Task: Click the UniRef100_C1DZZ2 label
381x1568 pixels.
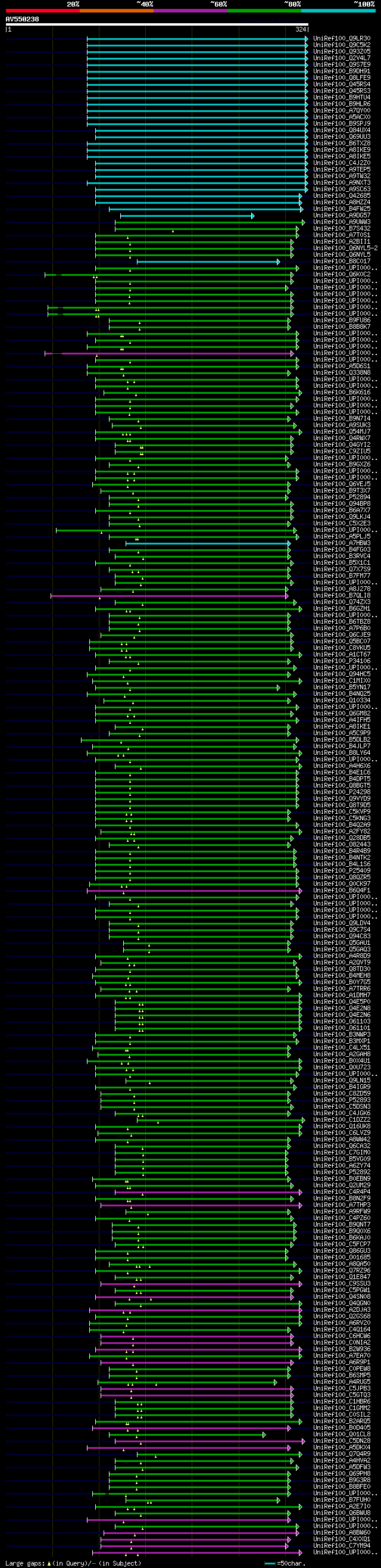Action: click(x=342, y=1120)
